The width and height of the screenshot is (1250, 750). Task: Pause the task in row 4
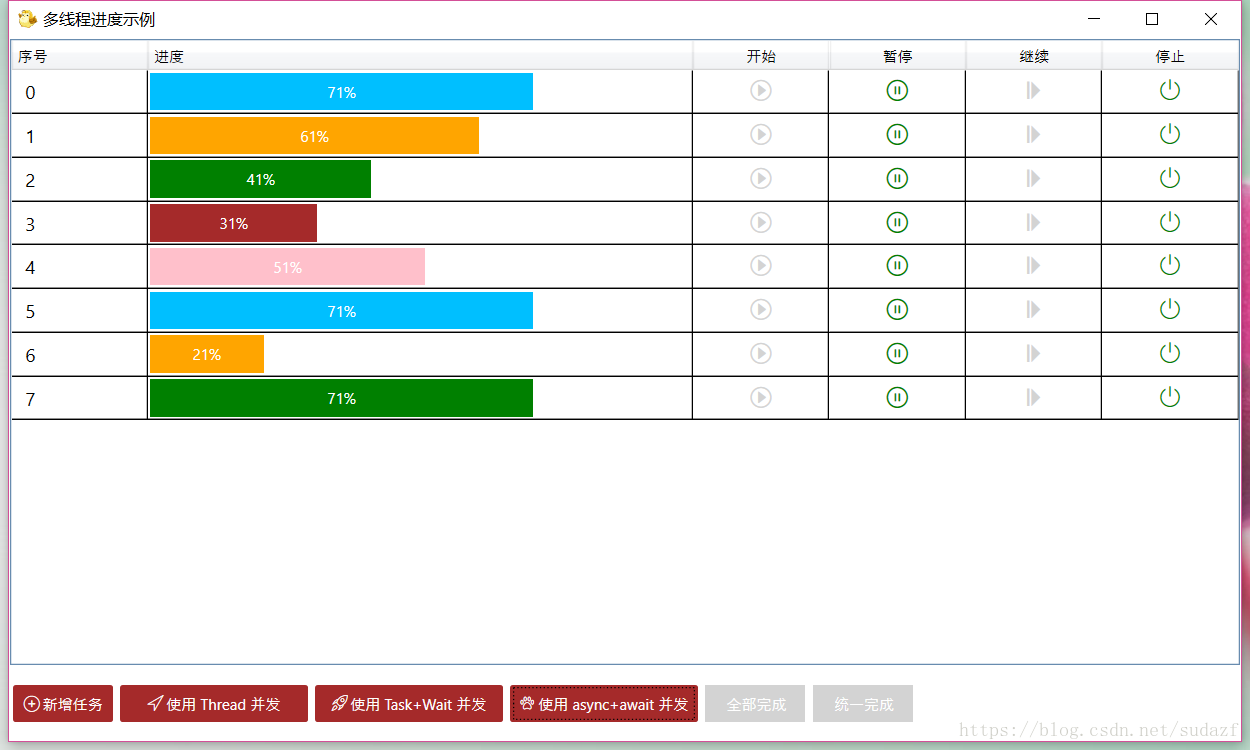(x=897, y=265)
